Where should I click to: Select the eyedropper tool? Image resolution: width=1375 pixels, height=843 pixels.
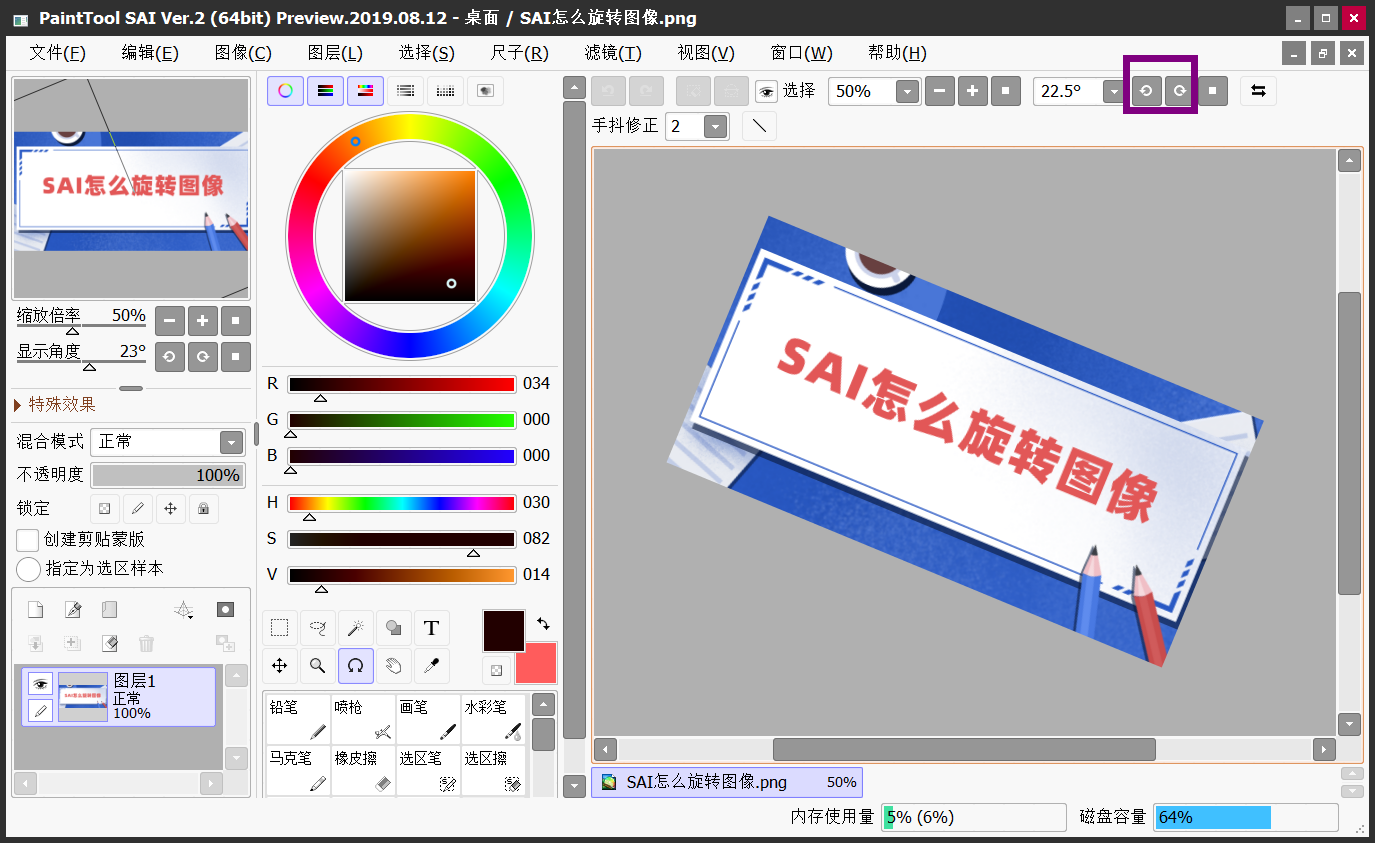[432, 666]
